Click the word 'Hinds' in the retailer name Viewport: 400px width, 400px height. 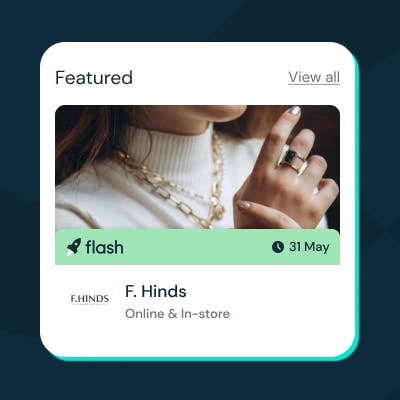[x=164, y=291]
